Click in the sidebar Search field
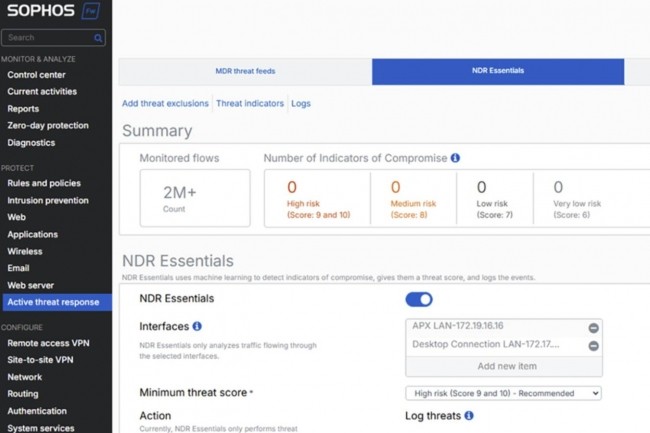This screenshot has height=433, width=650. 48,38
